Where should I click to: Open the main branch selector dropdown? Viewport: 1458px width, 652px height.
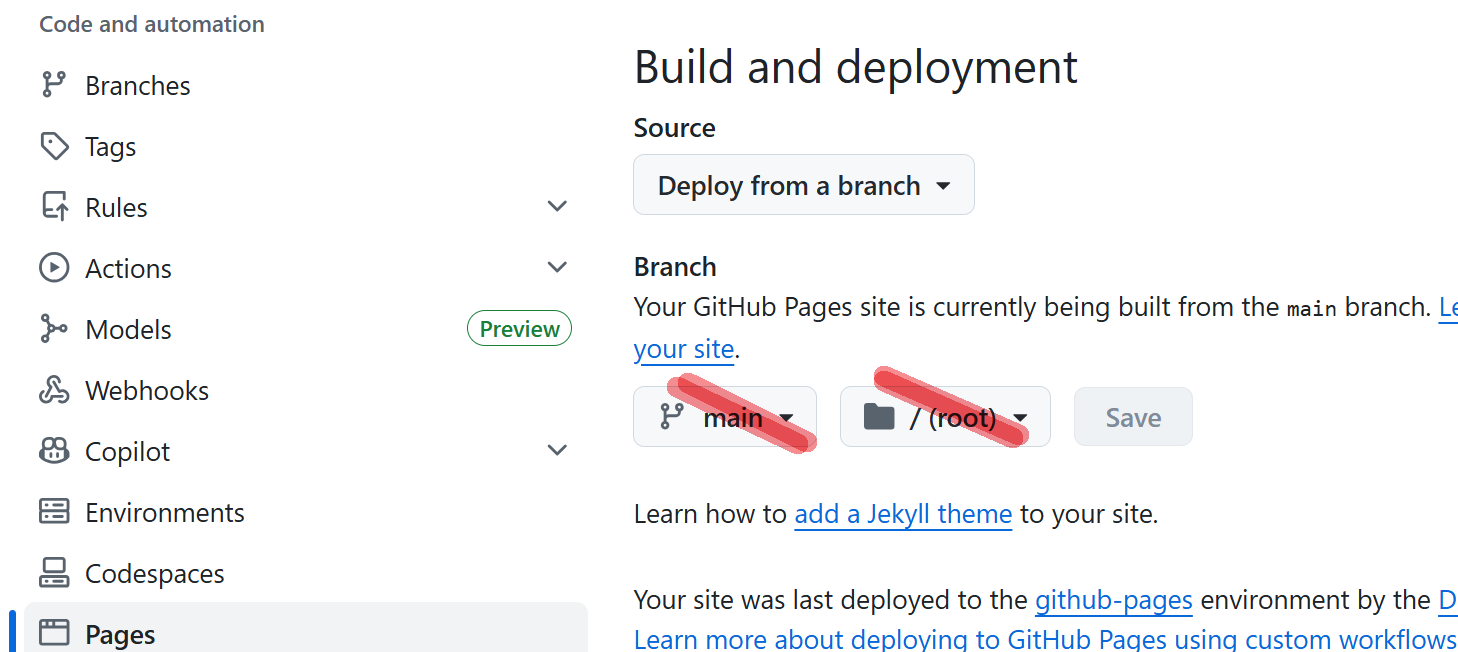(x=725, y=417)
